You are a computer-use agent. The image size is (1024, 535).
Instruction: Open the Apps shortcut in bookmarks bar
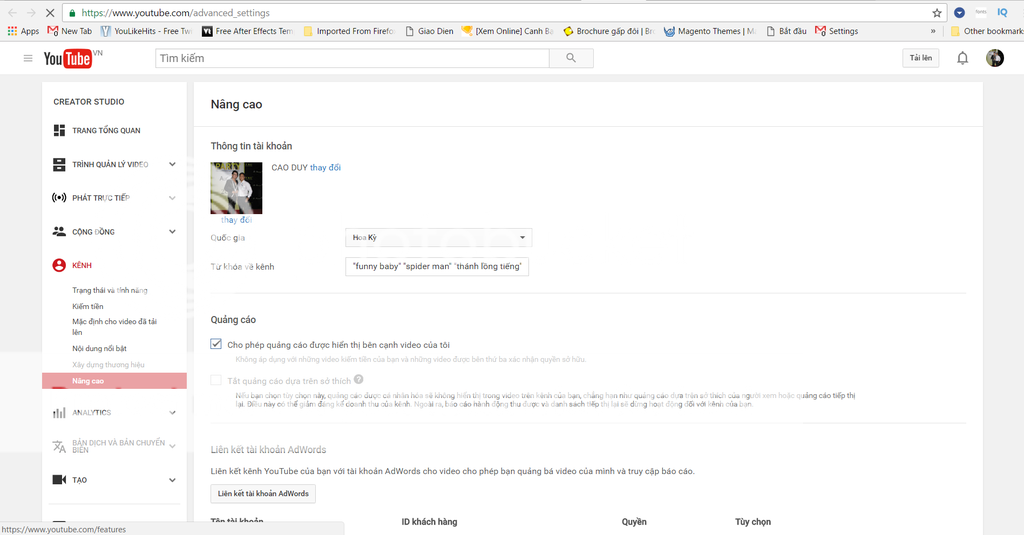coord(23,31)
